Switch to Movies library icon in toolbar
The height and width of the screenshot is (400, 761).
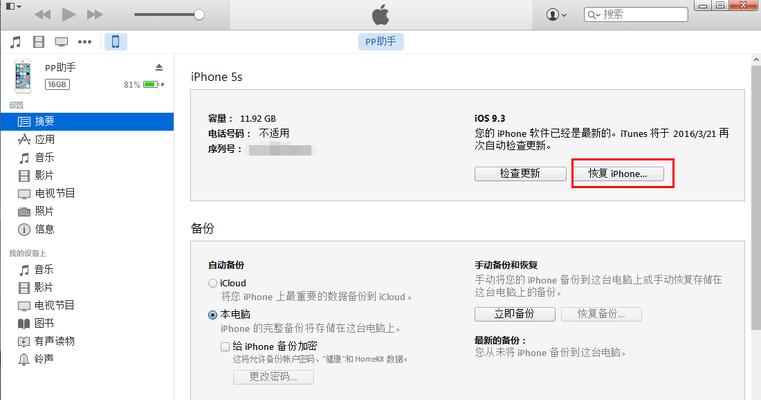(x=38, y=42)
